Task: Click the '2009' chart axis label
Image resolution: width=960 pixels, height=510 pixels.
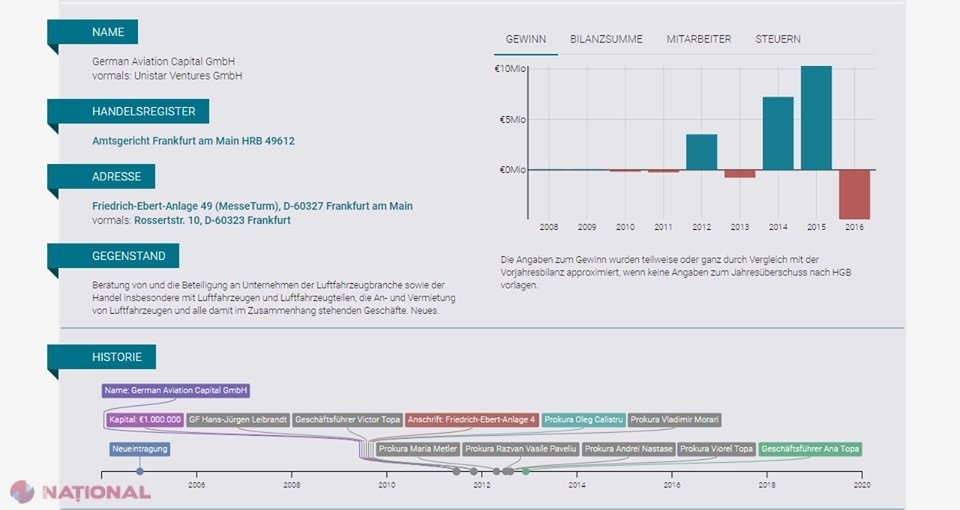Action: coord(587,227)
